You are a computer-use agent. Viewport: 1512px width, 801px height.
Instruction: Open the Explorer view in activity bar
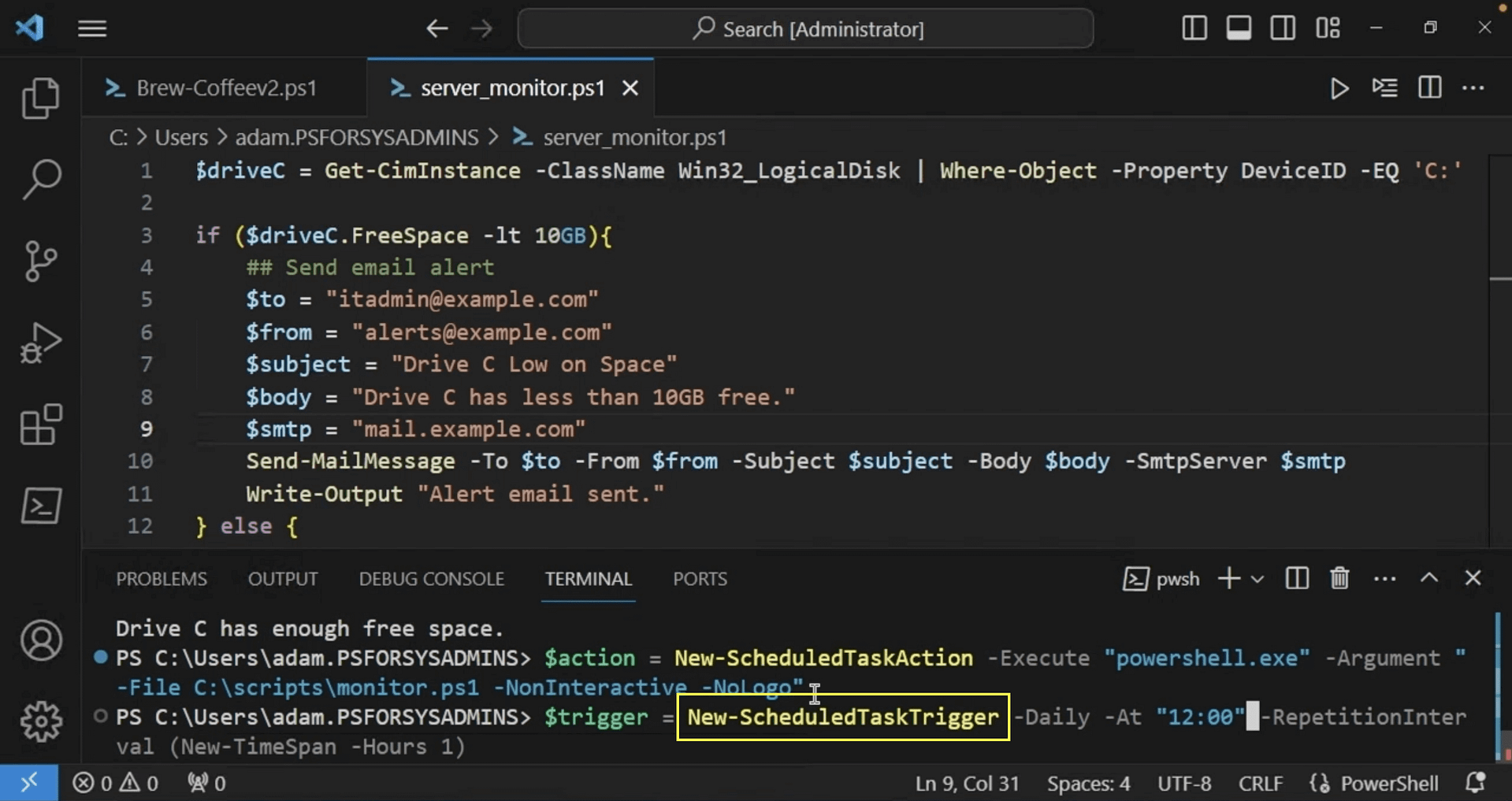point(41,98)
